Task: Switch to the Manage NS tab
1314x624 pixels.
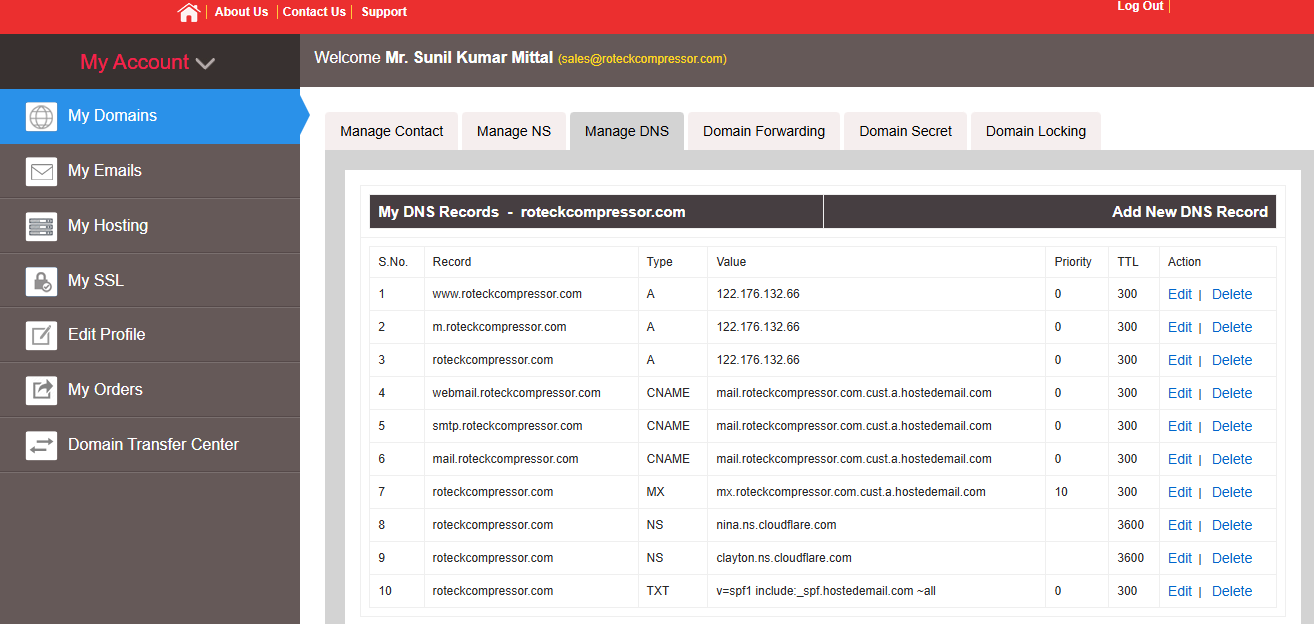Action: click(513, 131)
